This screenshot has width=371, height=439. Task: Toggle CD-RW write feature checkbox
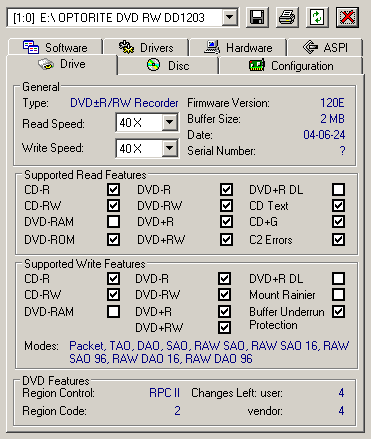click(113, 294)
